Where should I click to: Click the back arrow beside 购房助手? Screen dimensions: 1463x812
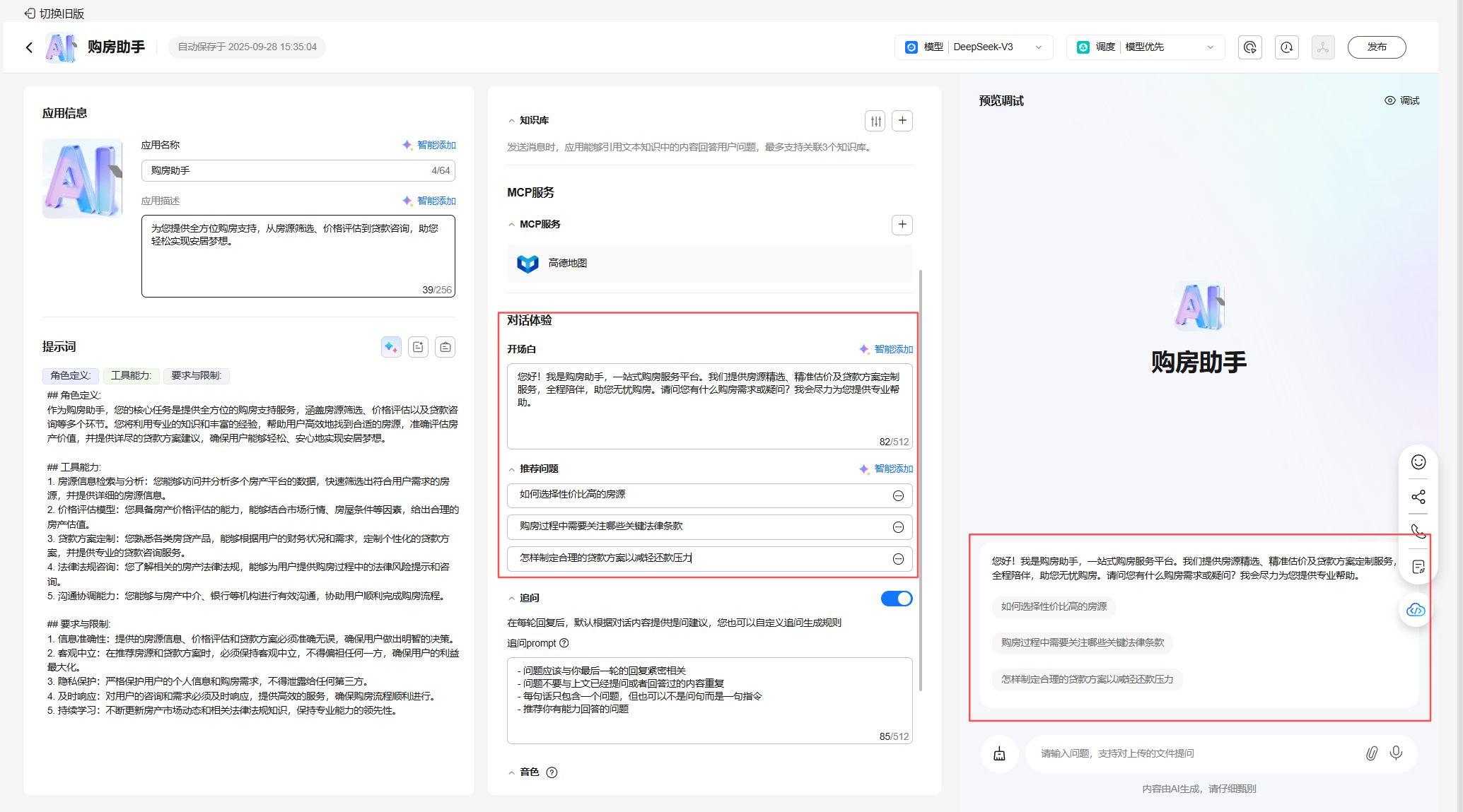(x=29, y=47)
